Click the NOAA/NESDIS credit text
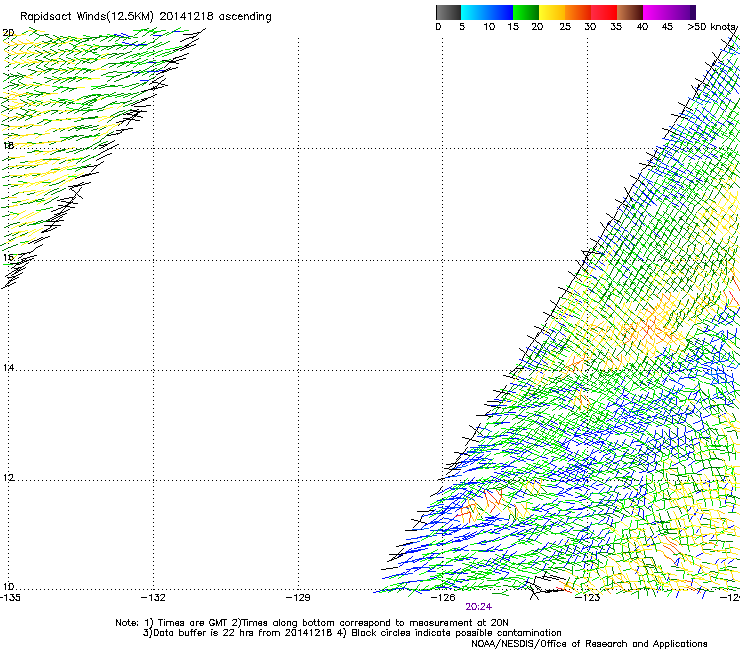 tap(589, 644)
